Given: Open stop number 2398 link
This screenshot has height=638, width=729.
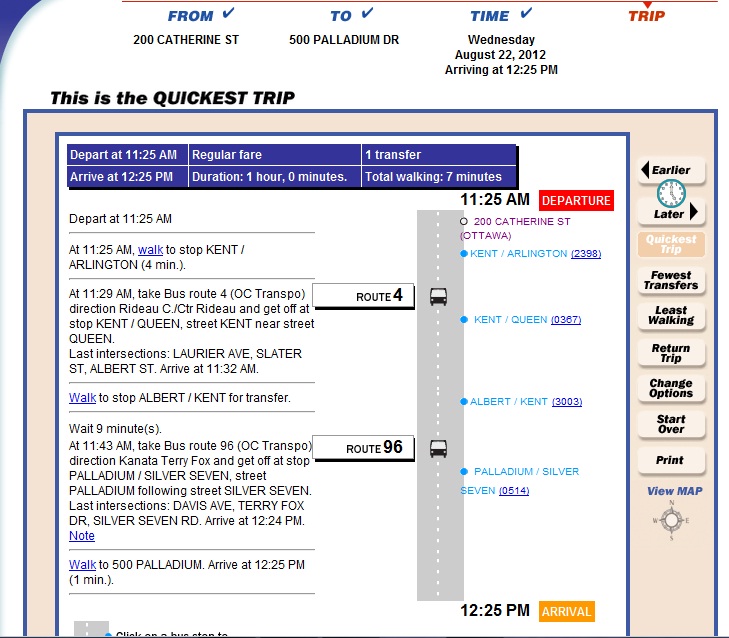Looking at the screenshot, I should coord(586,254).
